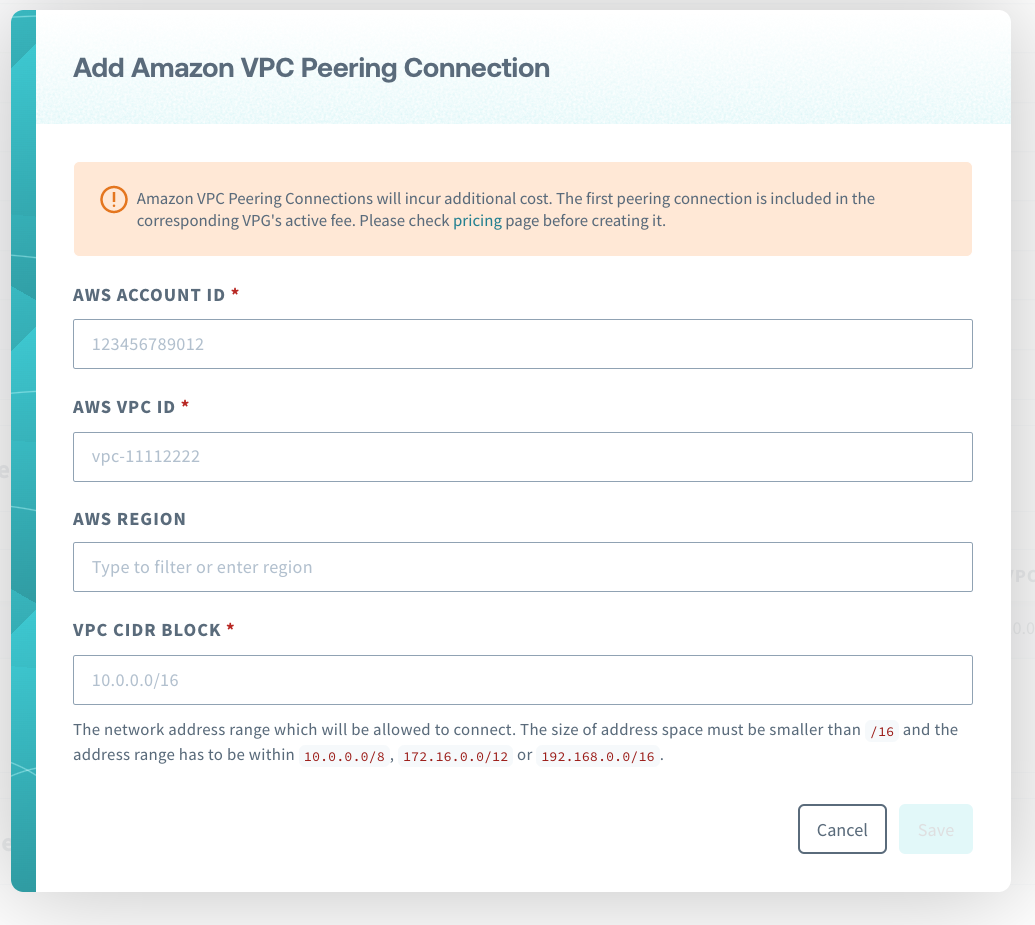Select the VPC CIDR Block text field

point(522,680)
